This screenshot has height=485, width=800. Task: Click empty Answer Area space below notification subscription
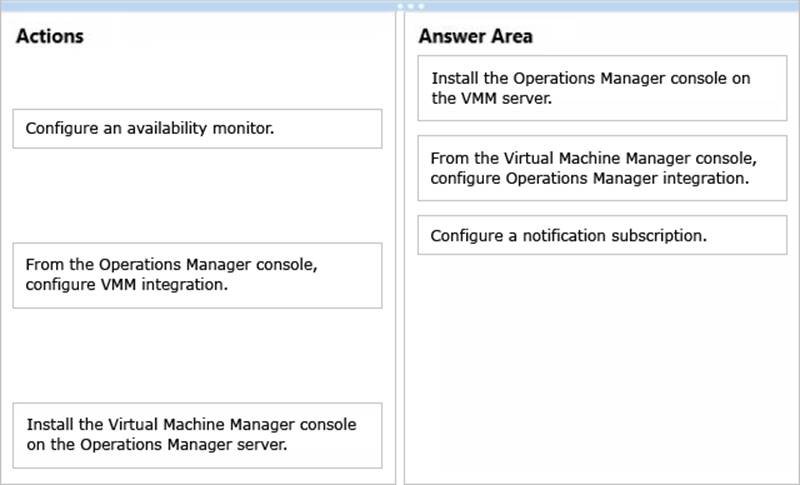[x=603, y=370]
